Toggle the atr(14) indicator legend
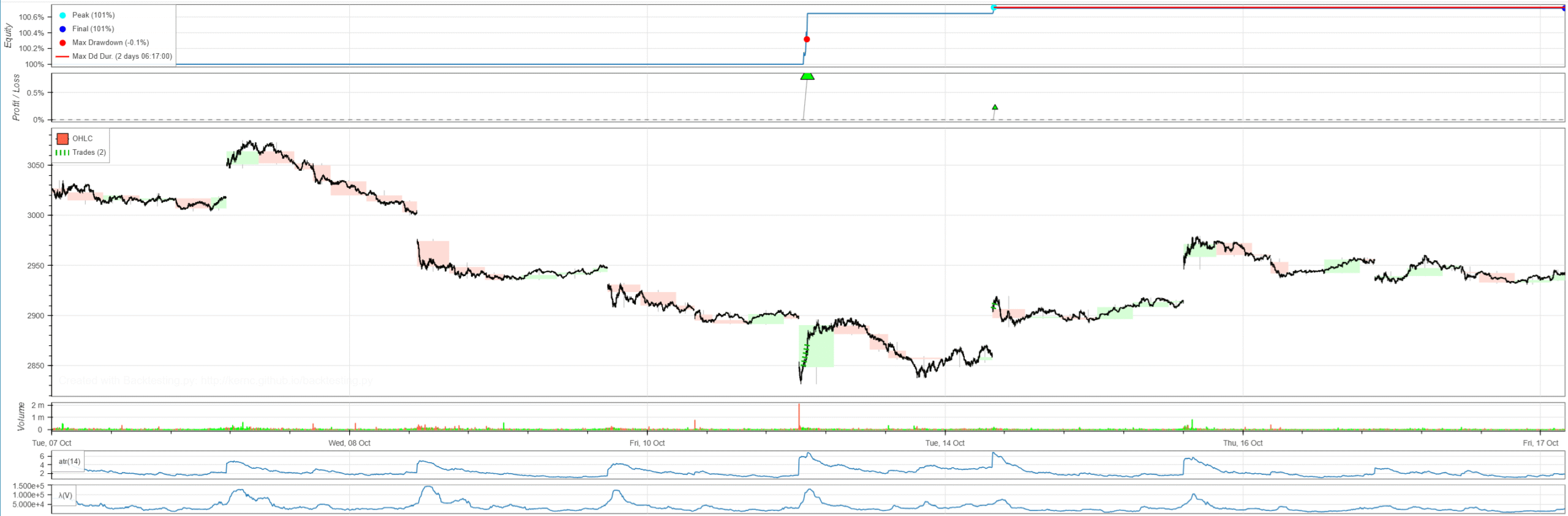 [x=69, y=461]
